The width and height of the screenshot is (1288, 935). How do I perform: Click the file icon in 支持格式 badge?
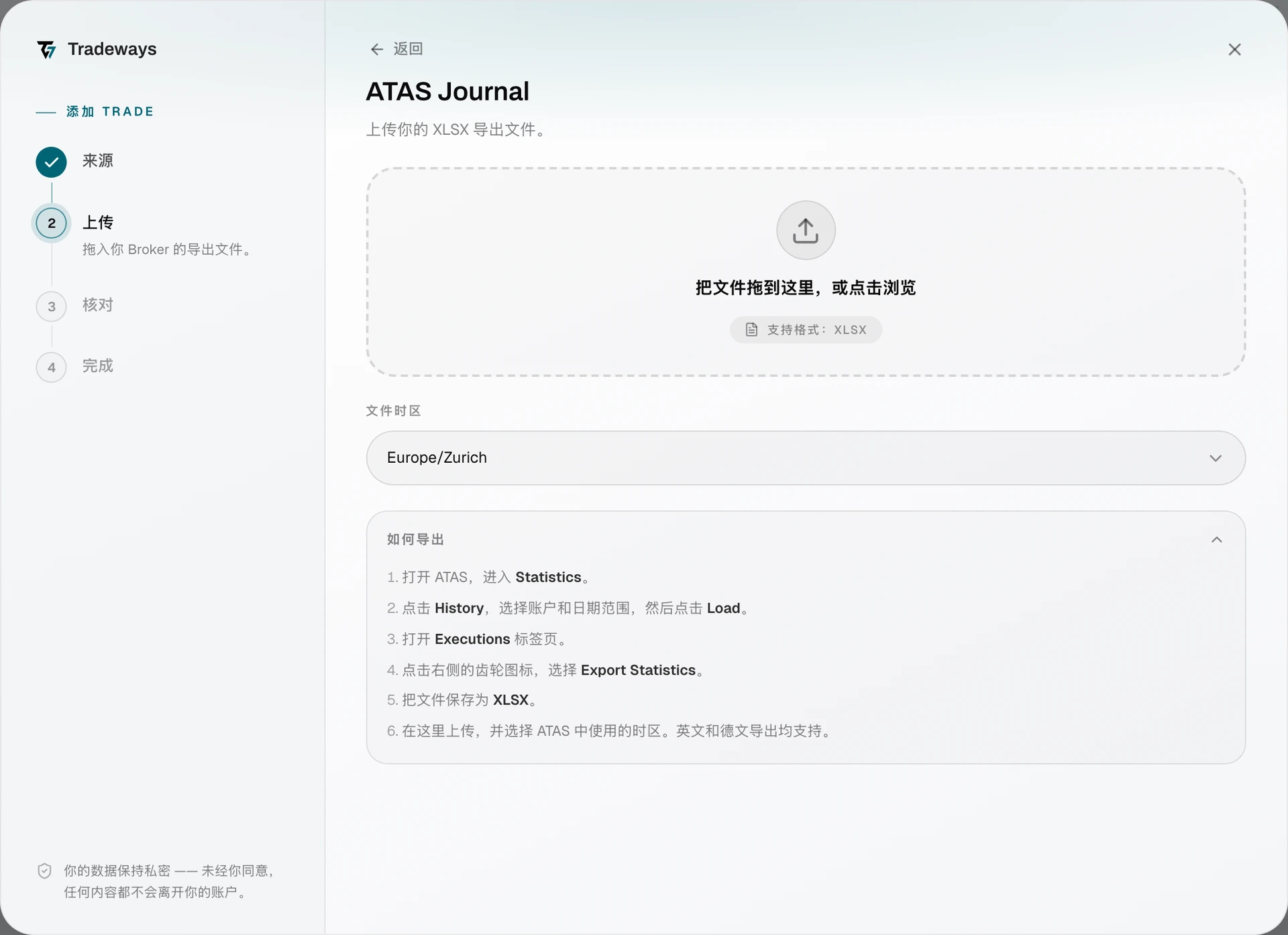[x=752, y=330]
